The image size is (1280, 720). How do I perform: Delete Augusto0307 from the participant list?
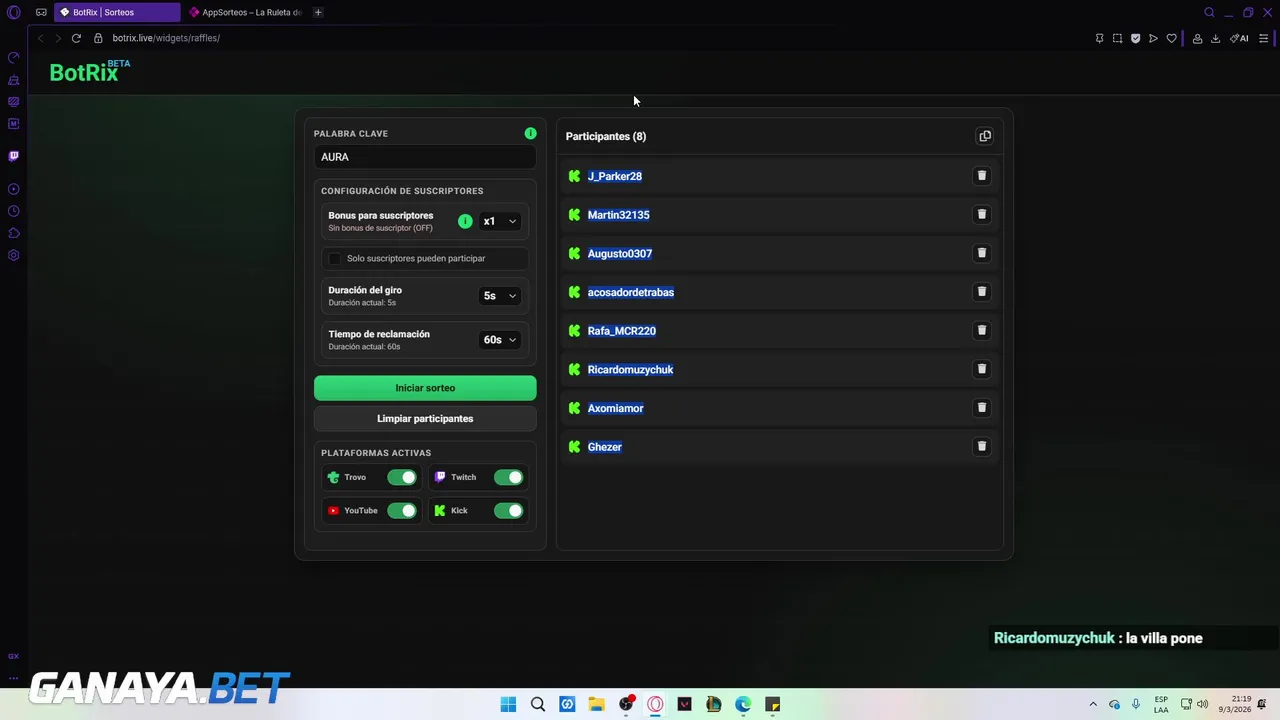tap(982, 253)
